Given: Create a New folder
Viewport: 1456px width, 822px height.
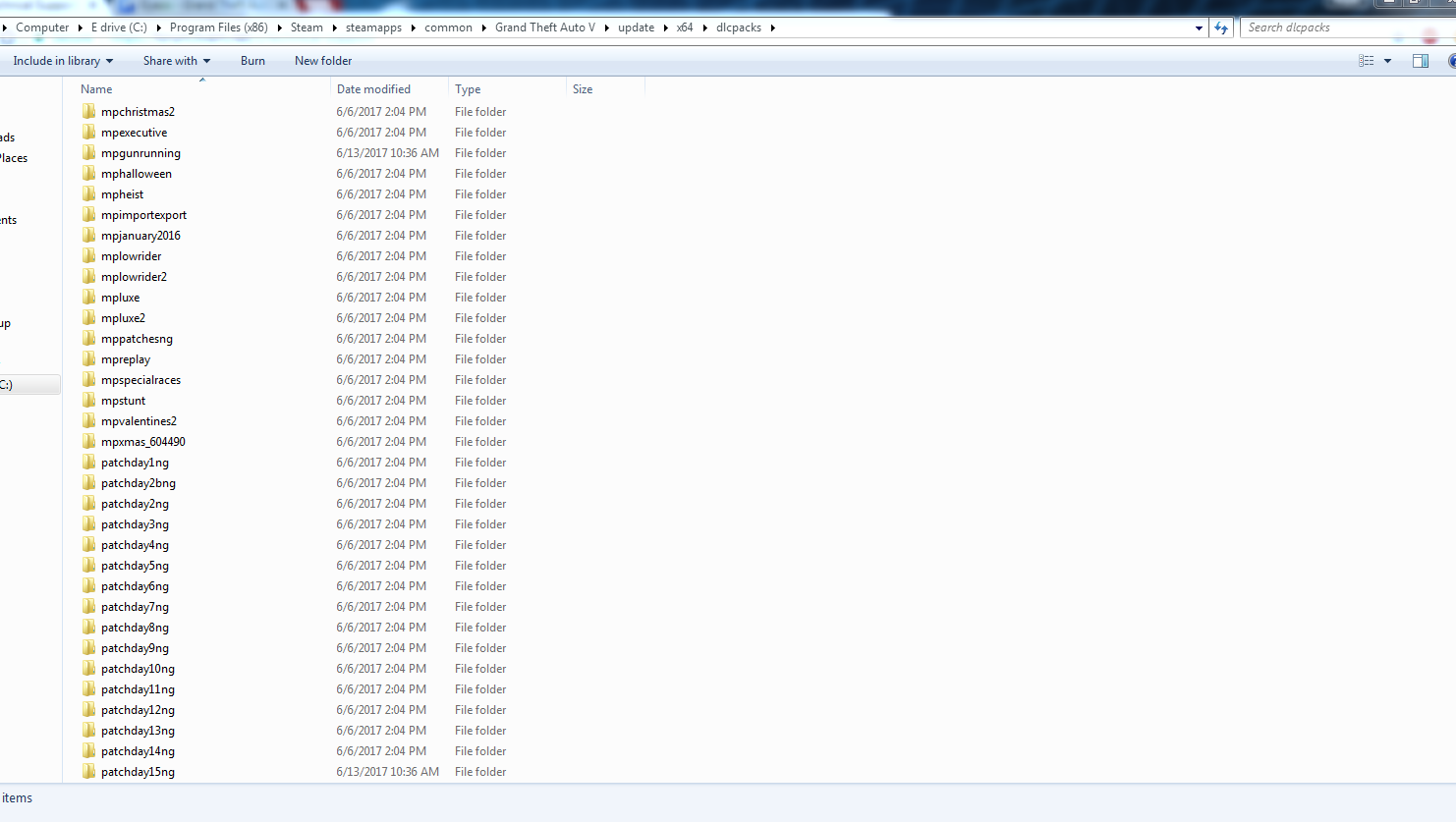Looking at the screenshot, I should 323,61.
